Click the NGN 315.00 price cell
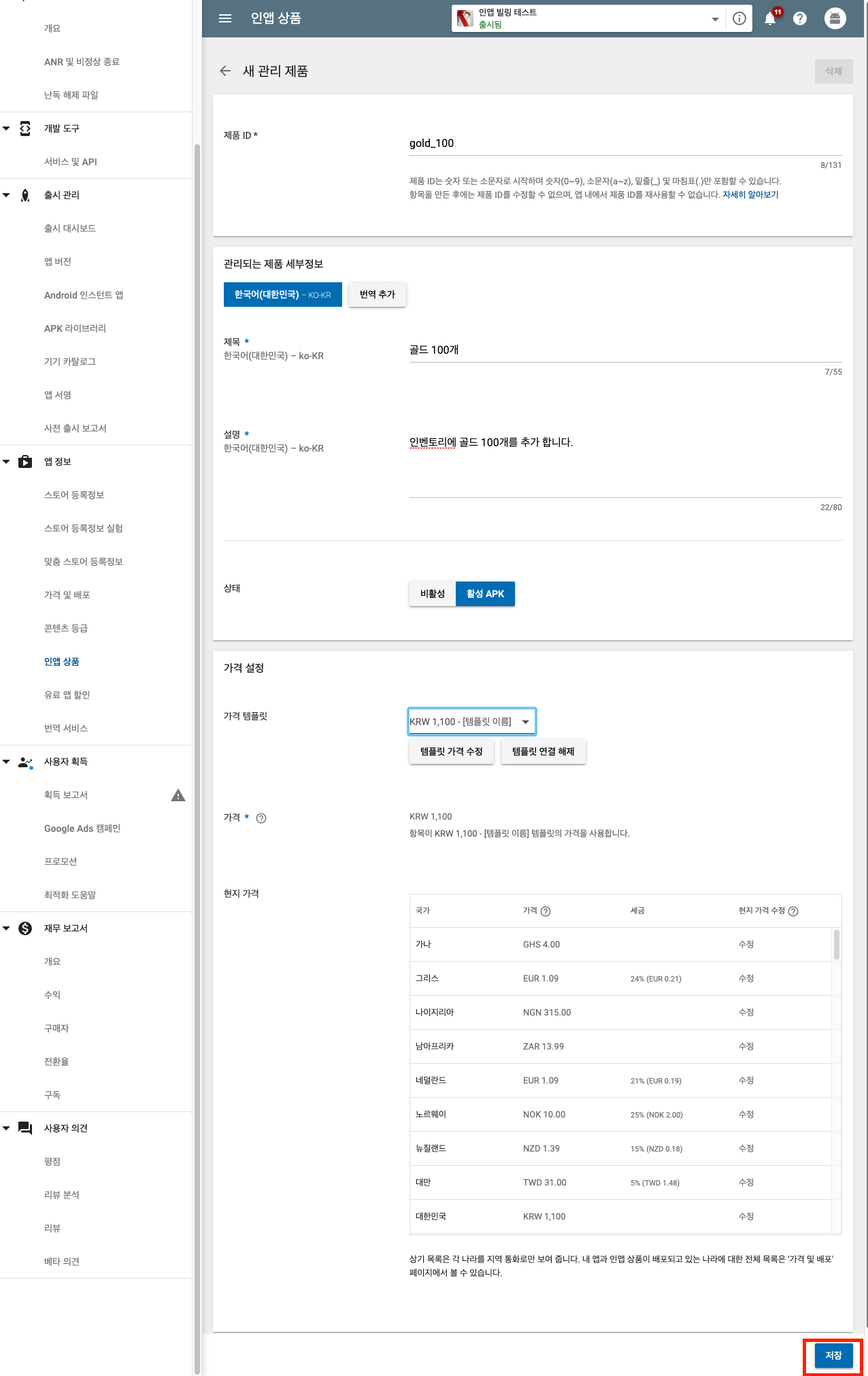The width and height of the screenshot is (868, 1376). pos(547,1013)
